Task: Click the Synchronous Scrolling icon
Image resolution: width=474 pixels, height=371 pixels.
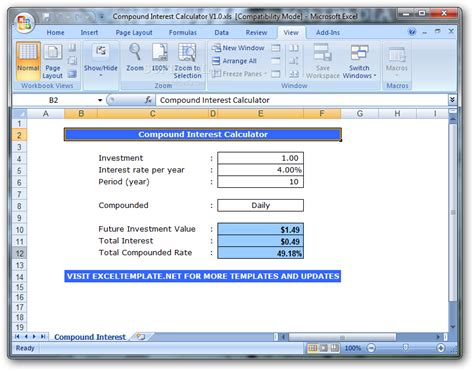Action: [x=293, y=61]
